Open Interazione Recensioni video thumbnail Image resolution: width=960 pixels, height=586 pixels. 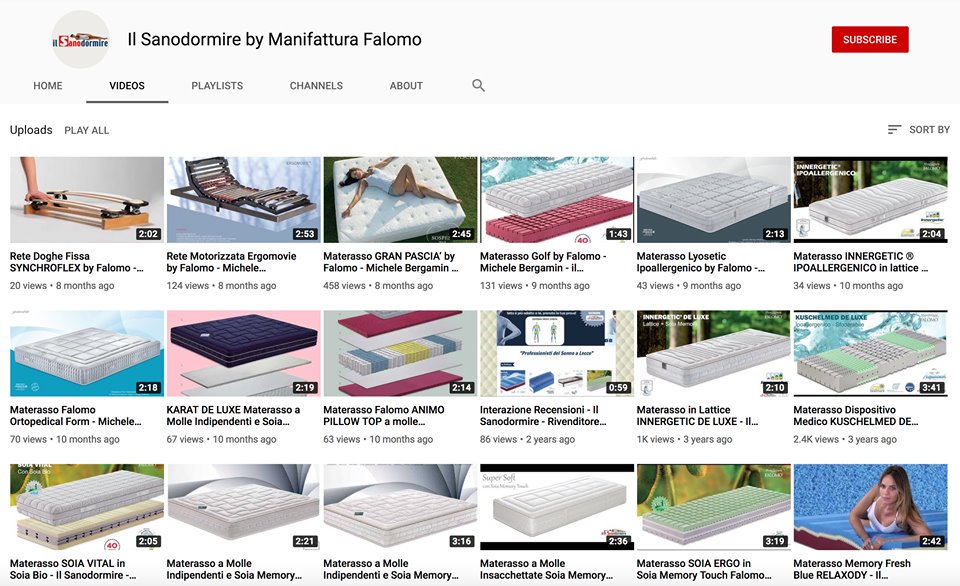pos(557,353)
